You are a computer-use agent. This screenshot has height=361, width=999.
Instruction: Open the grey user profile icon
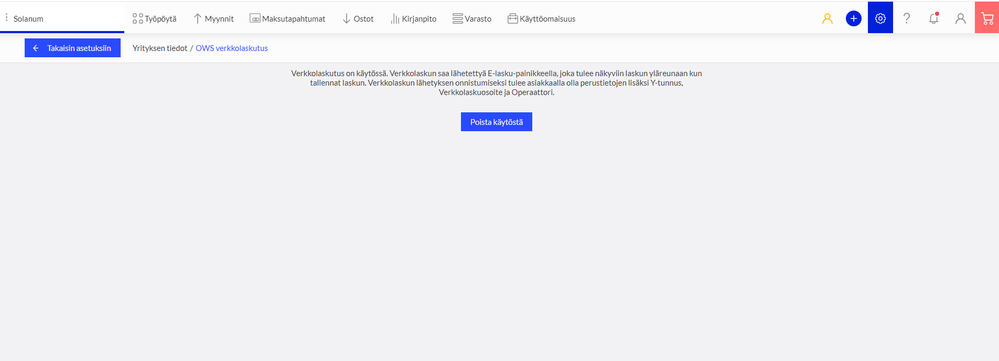960,18
